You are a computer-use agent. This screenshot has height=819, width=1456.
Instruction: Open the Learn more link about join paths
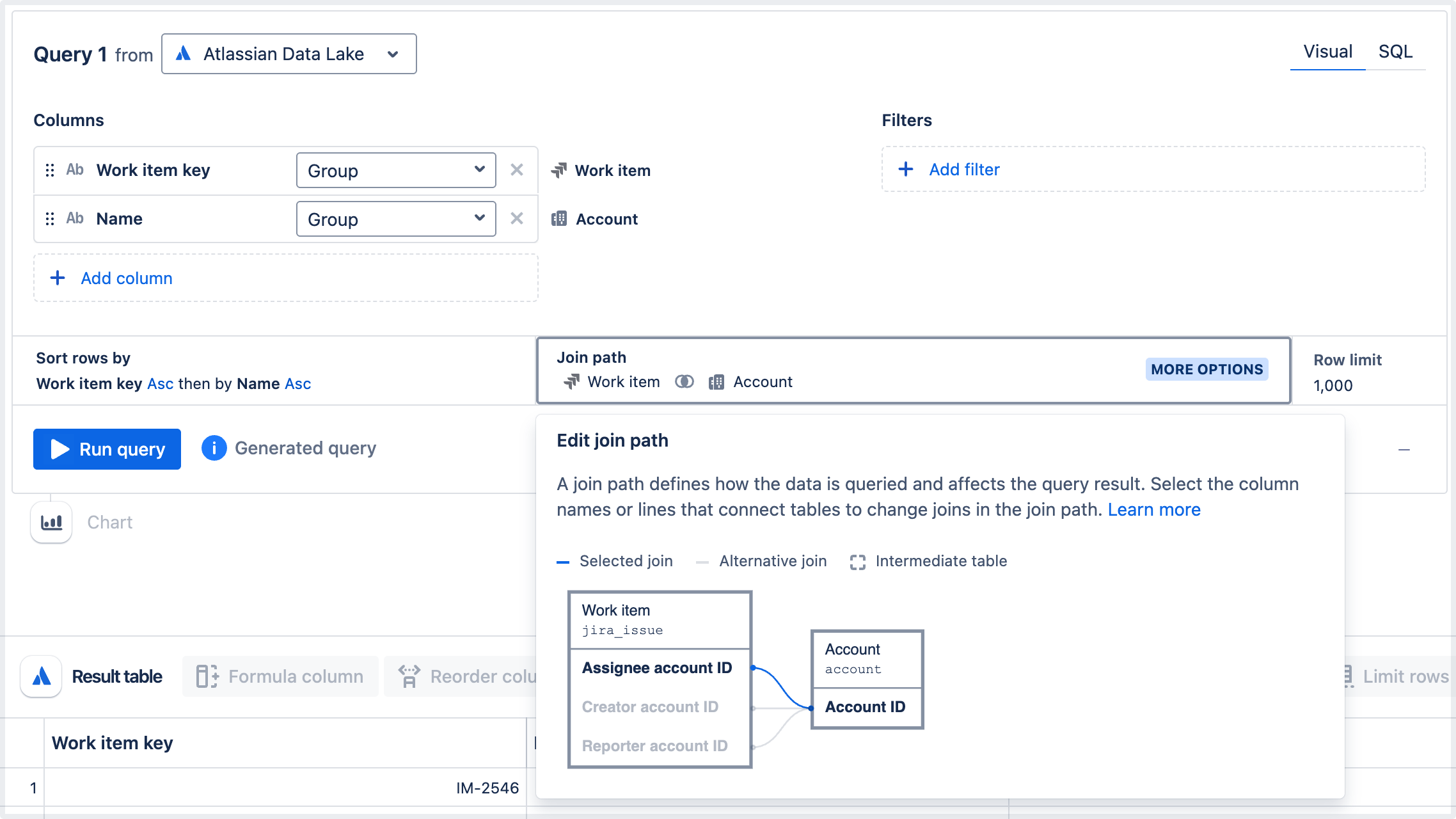click(1154, 509)
